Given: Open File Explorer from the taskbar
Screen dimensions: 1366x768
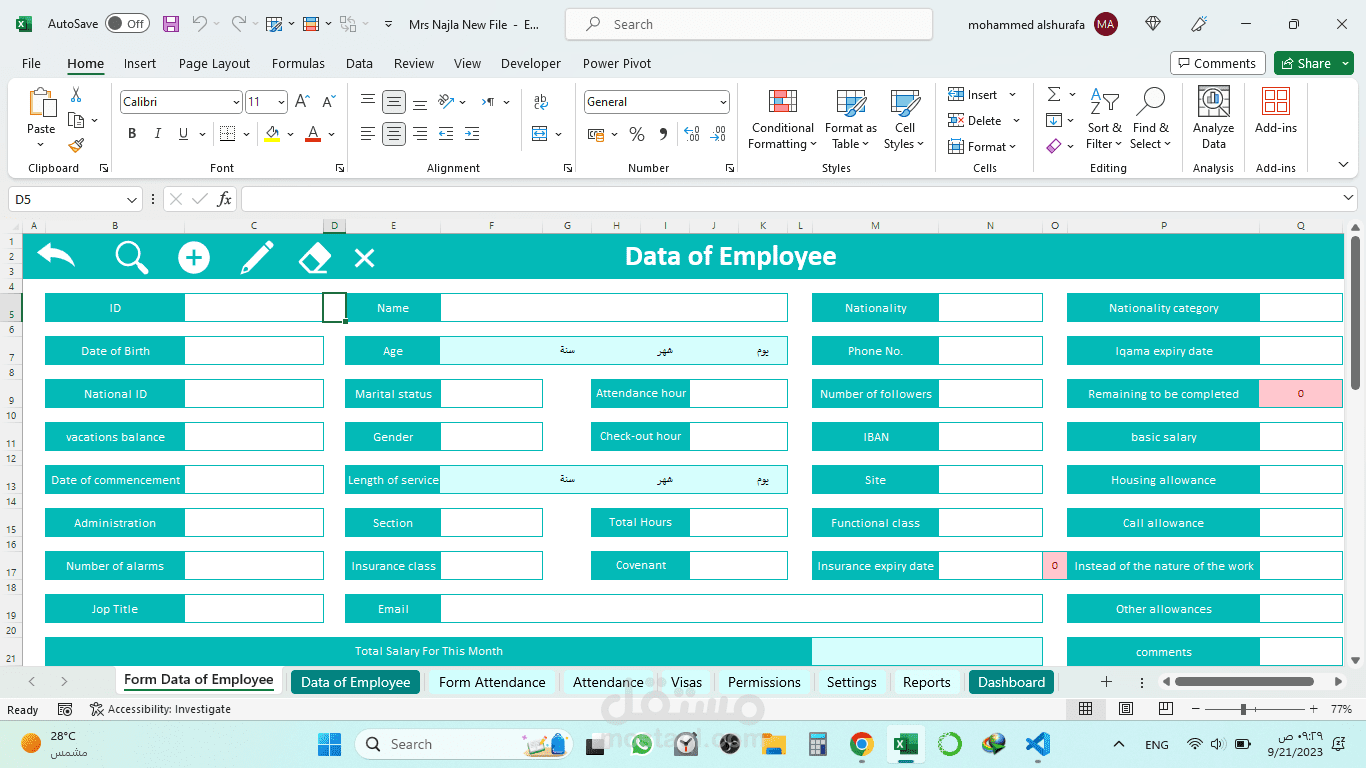Looking at the screenshot, I should 773,744.
